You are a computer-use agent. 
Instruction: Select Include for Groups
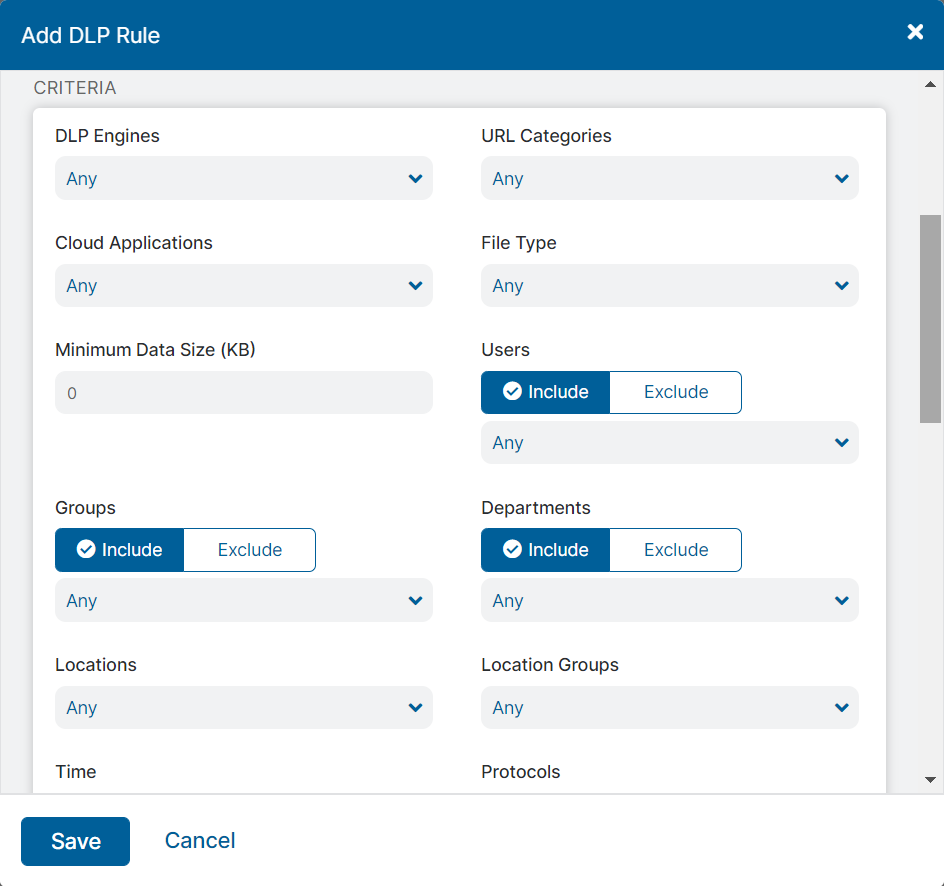click(119, 550)
